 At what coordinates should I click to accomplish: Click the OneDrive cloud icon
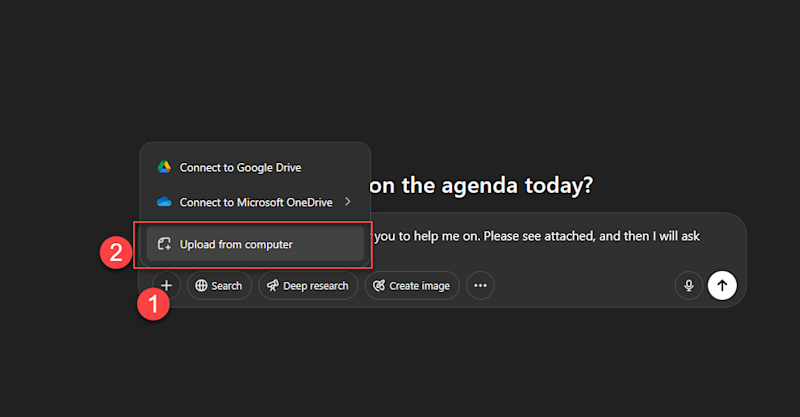(164, 202)
